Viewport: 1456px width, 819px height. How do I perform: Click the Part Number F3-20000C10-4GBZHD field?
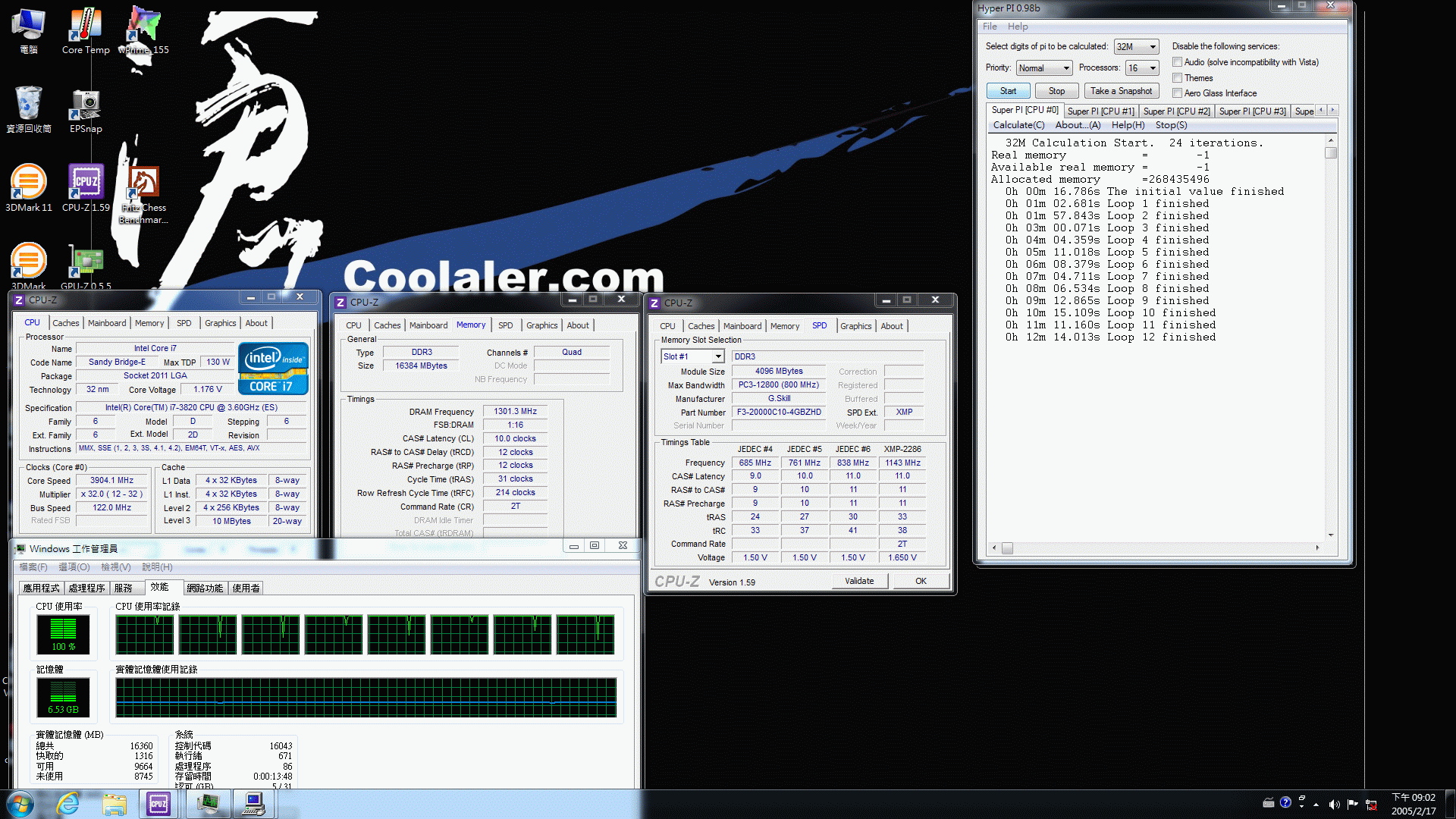click(x=779, y=413)
